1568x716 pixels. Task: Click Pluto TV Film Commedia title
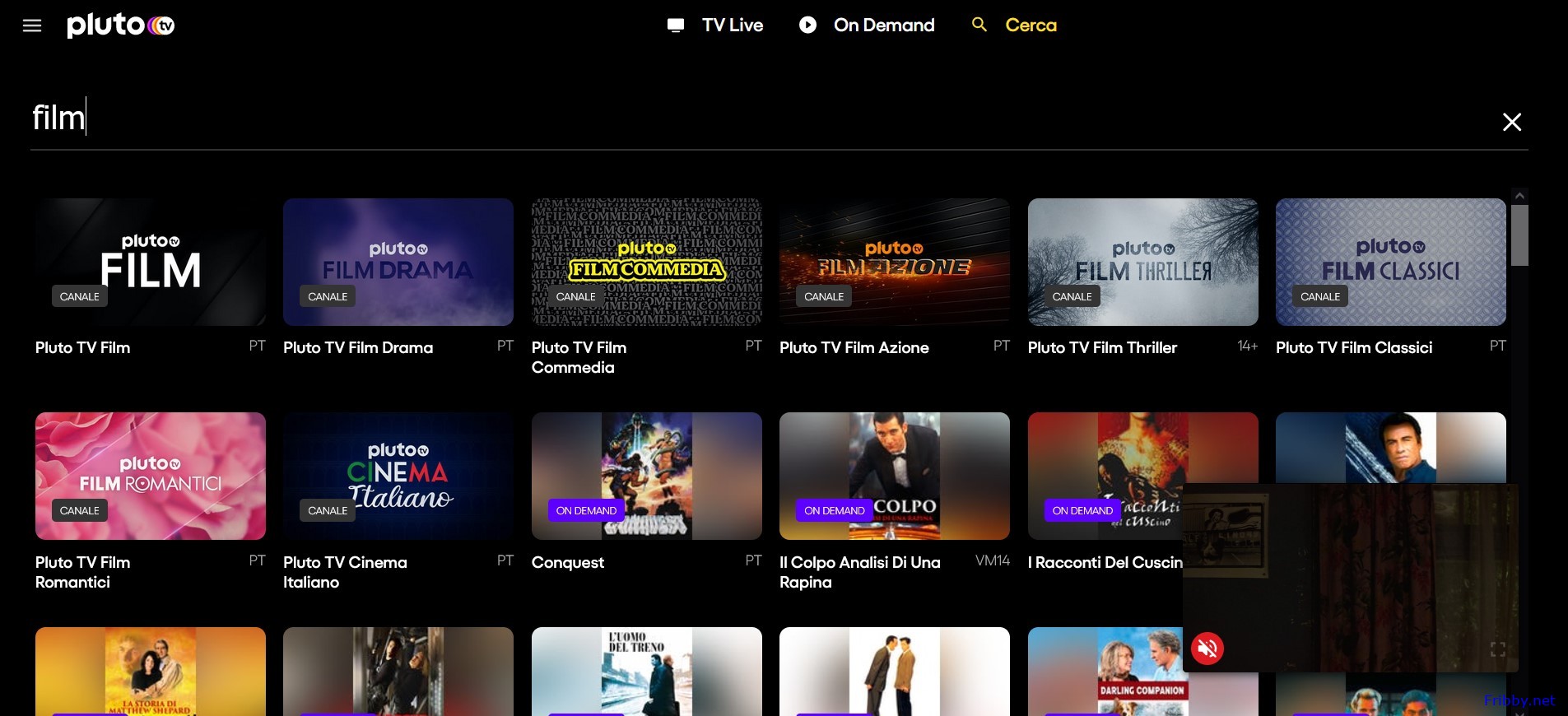[579, 358]
